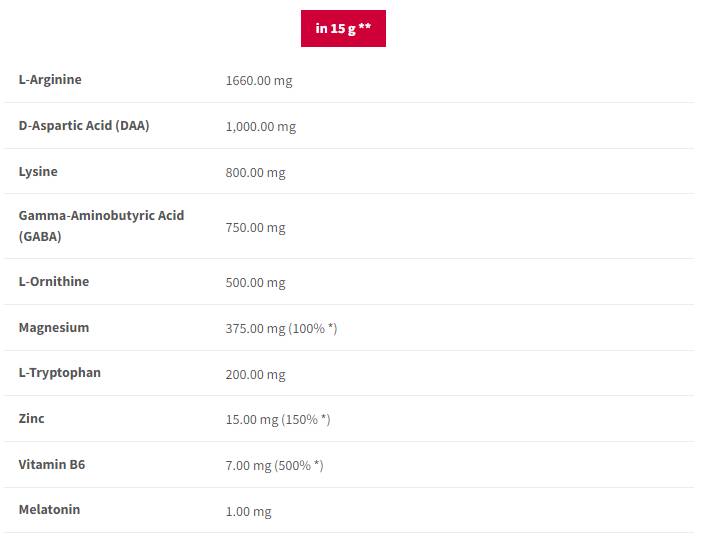This screenshot has height=536, width=702.
Task: Select the Zinc row label
Action: (32, 418)
